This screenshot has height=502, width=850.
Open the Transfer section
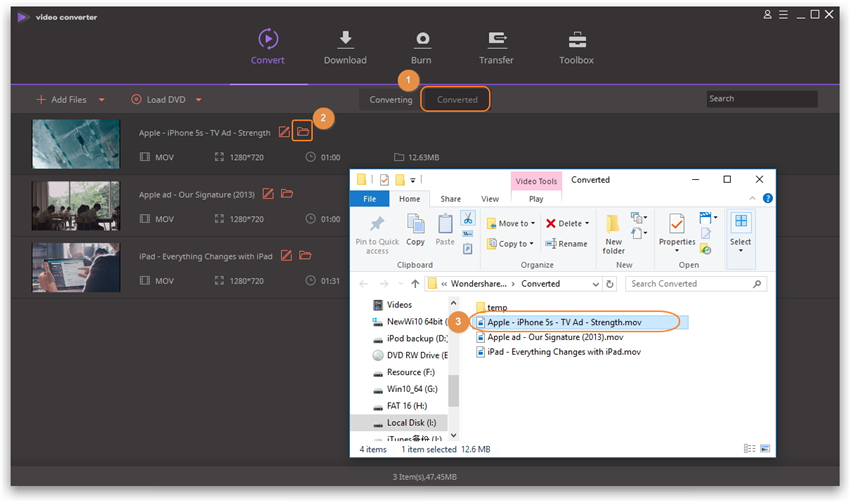click(x=496, y=47)
